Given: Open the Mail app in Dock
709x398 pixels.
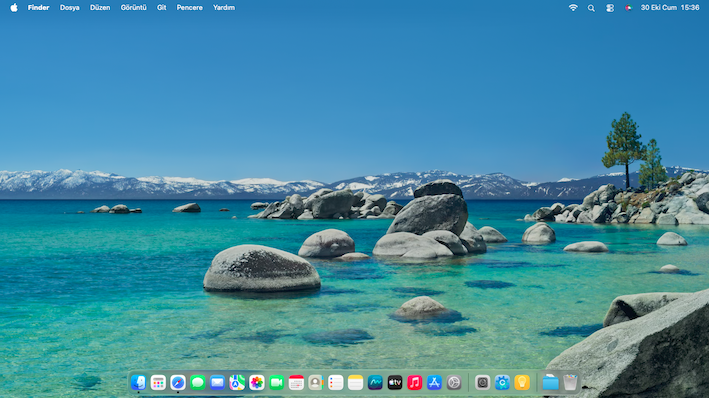Looking at the screenshot, I should 217,383.
